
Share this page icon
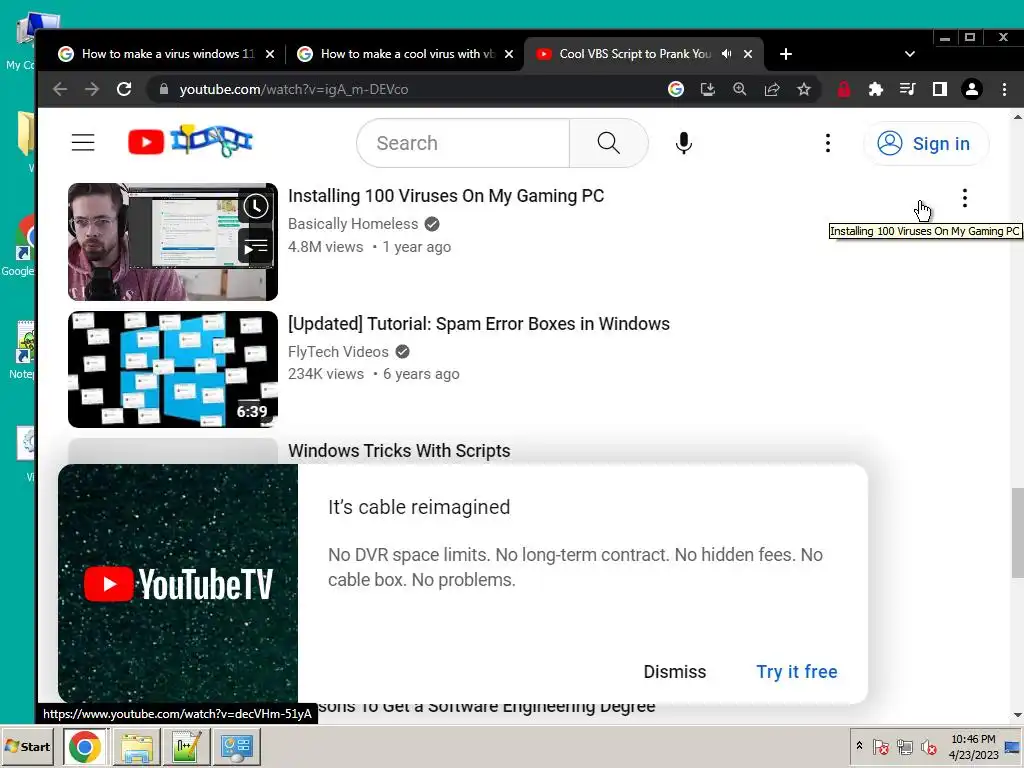(x=772, y=89)
